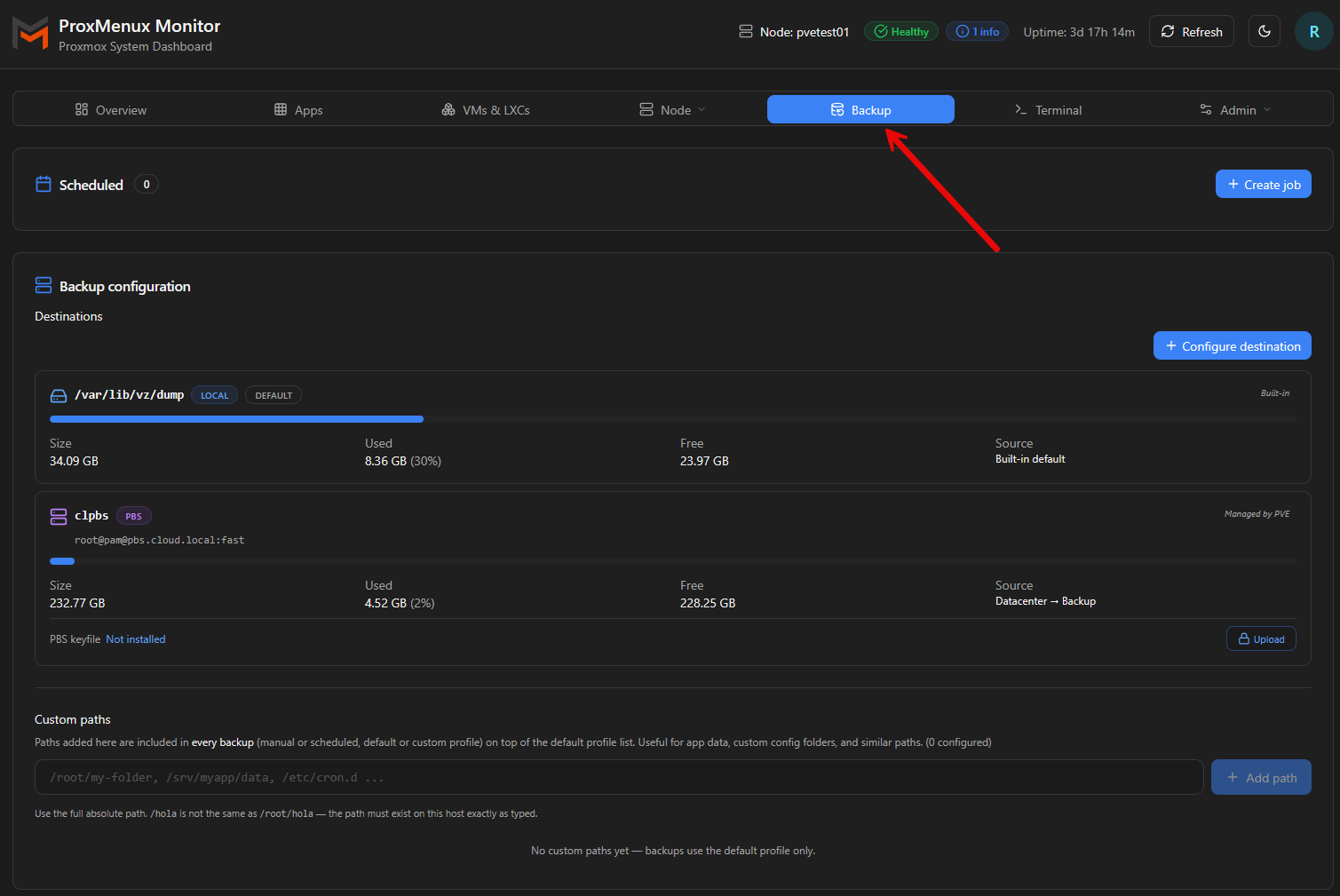Click the 34.09 GB size value
The image size is (1340, 896).
[74, 461]
